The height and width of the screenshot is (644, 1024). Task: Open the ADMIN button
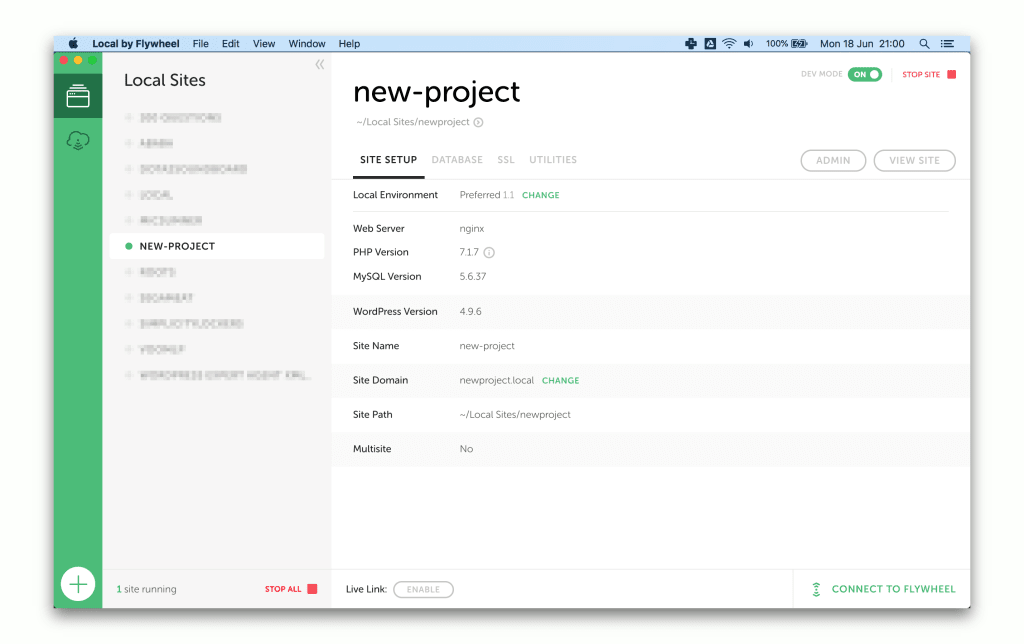[x=833, y=161]
